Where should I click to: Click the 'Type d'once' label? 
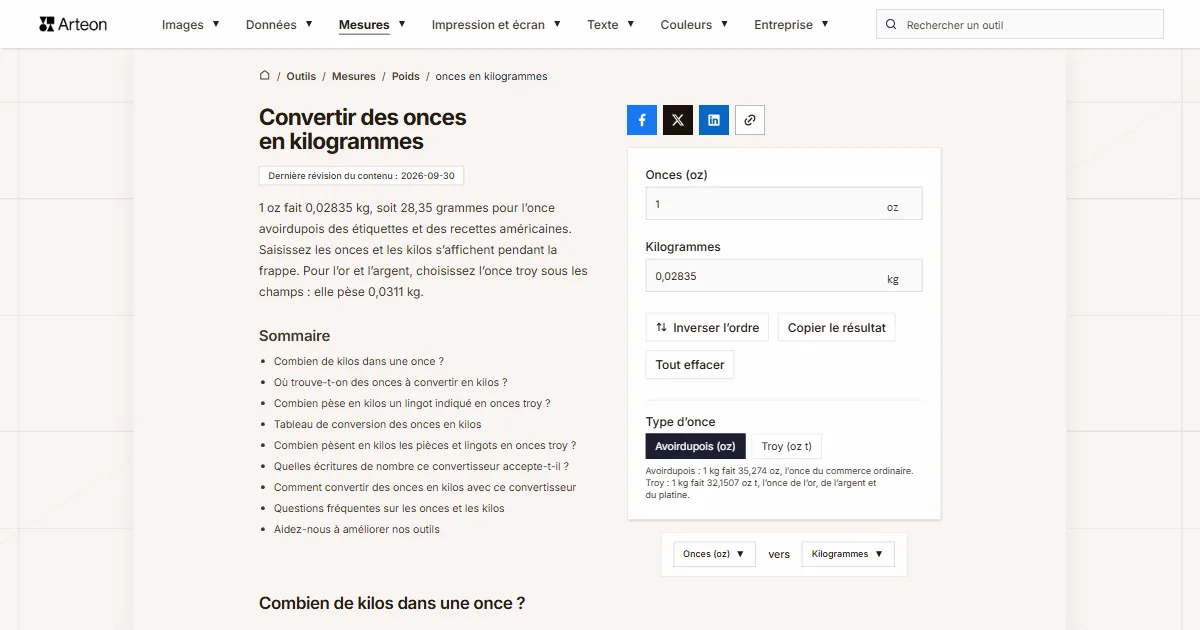pyautogui.click(x=681, y=422)
